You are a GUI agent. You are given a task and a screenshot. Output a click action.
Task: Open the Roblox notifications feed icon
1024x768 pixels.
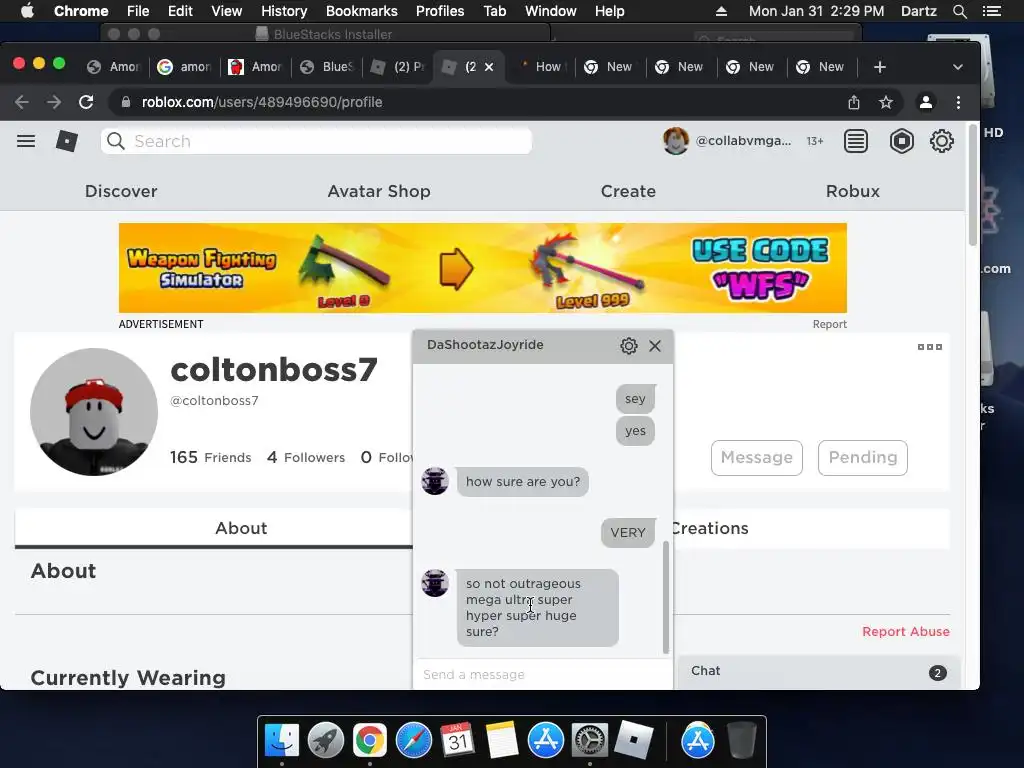[856, 141]
